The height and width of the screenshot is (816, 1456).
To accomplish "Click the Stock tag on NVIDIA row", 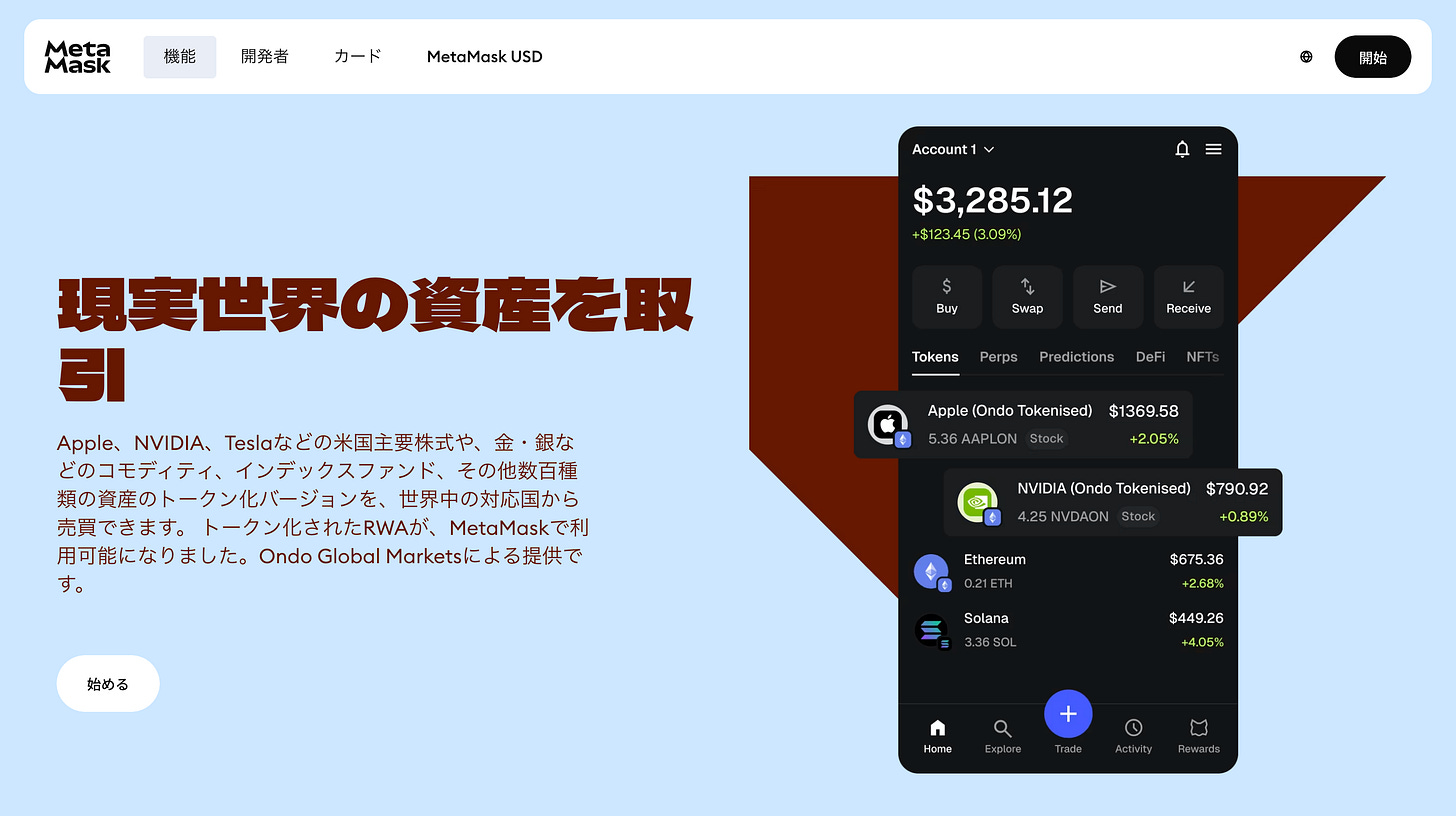I will pos(1138,517).
